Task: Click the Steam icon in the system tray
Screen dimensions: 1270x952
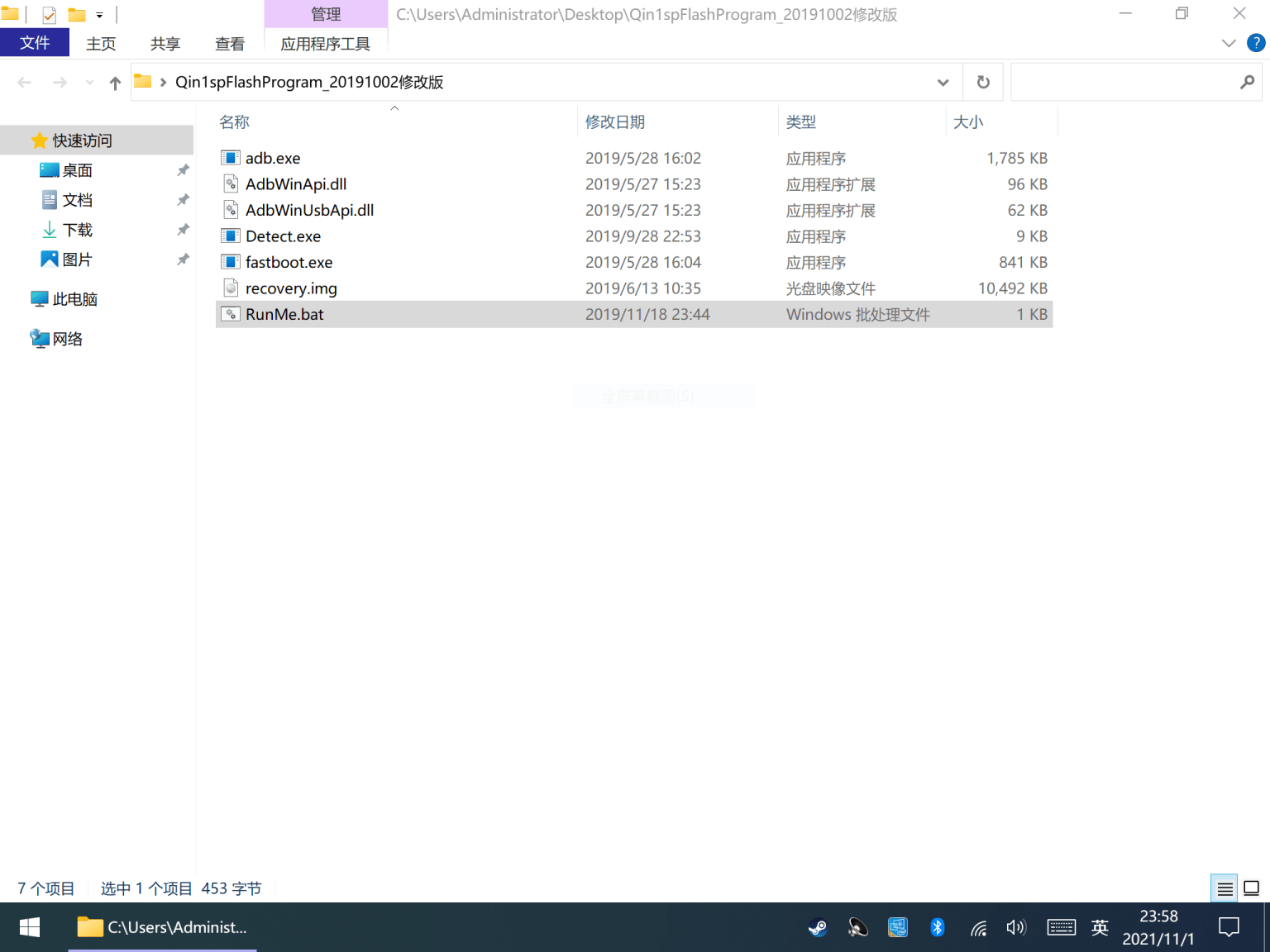Action: (817, 927)
